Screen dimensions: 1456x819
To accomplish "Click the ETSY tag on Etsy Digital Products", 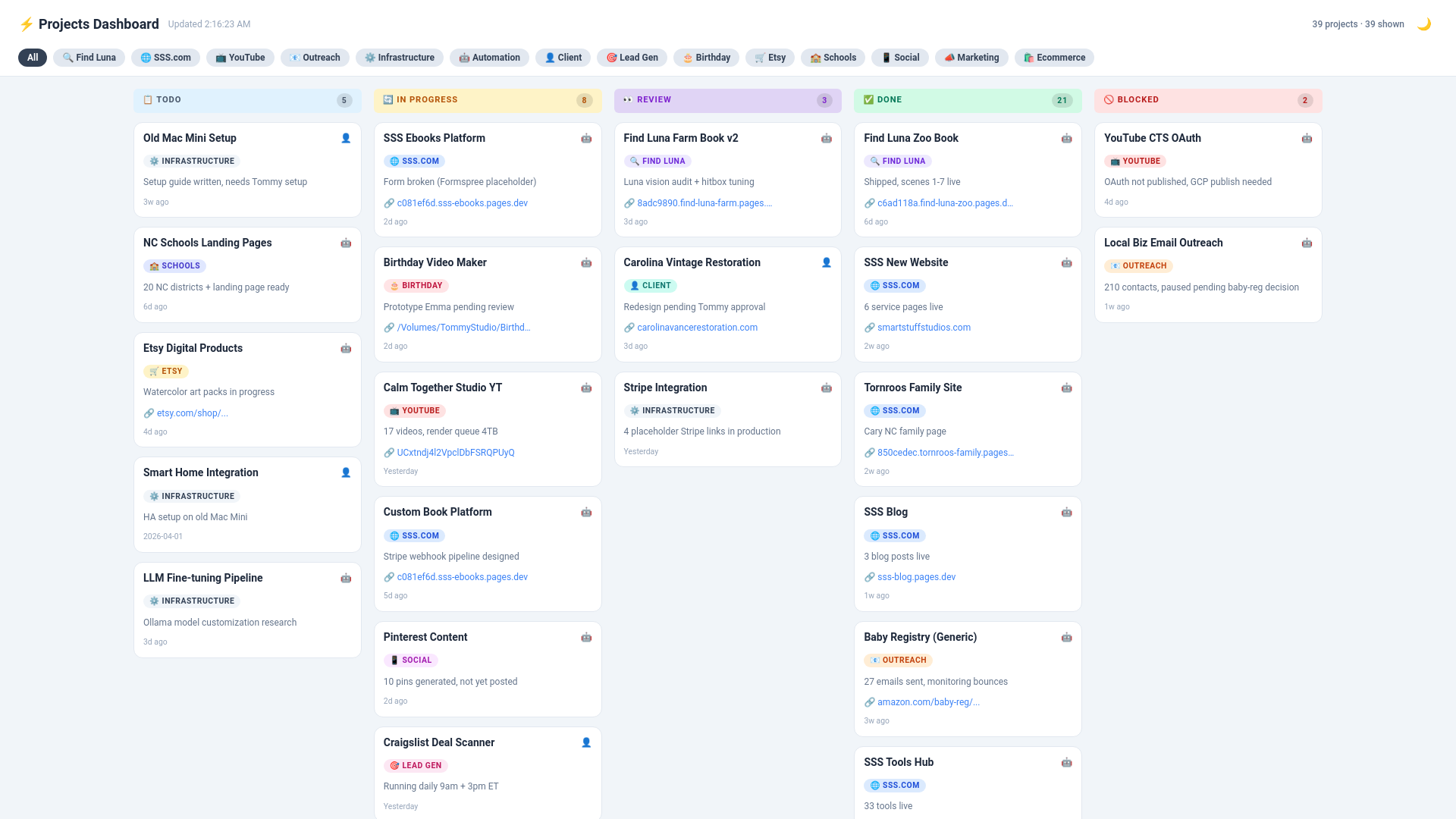I will (165, 372).
